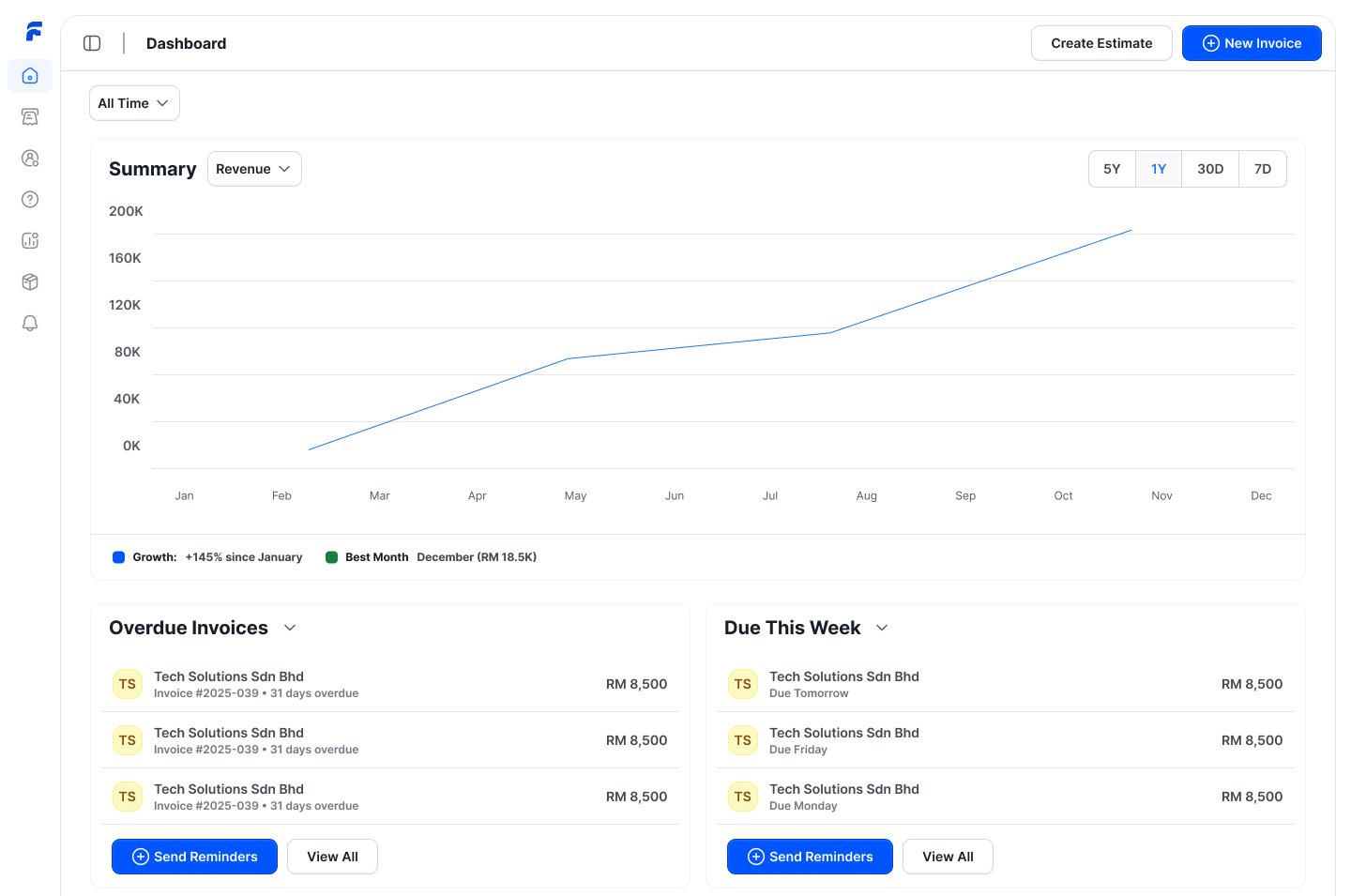Open the invoice due Tomorrow

pyautogui.click(x=1006, y=684)
